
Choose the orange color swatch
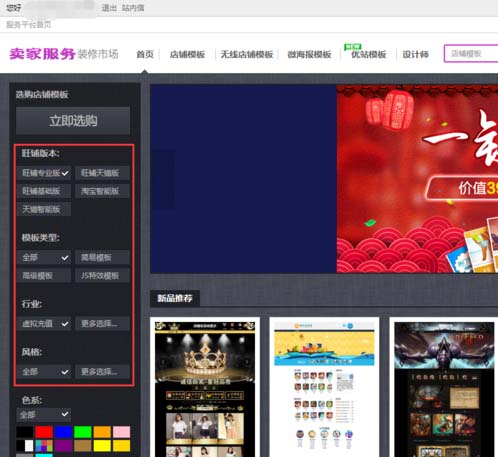tap(102, 432)
